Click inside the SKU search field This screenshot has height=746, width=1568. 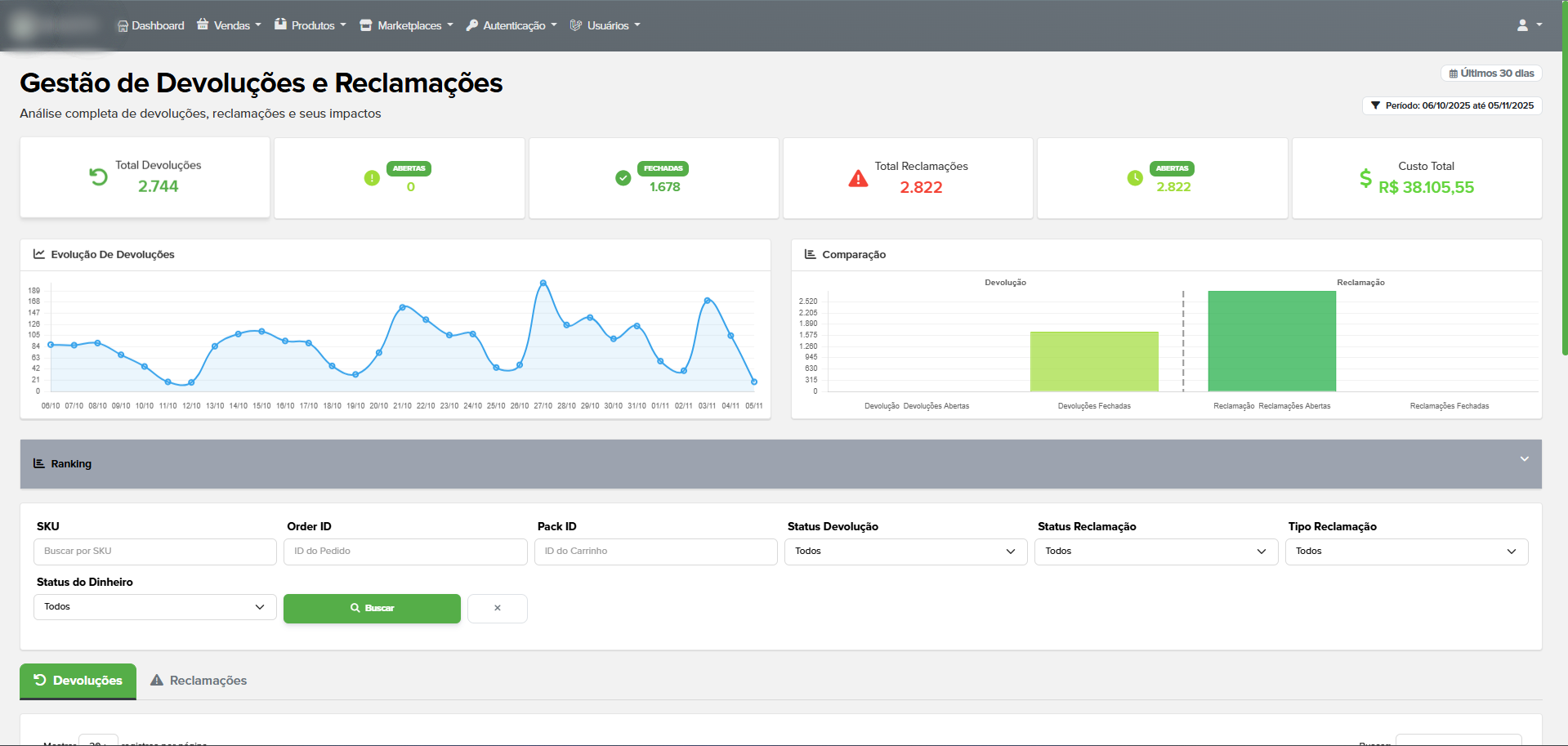[x=154, y=551]
